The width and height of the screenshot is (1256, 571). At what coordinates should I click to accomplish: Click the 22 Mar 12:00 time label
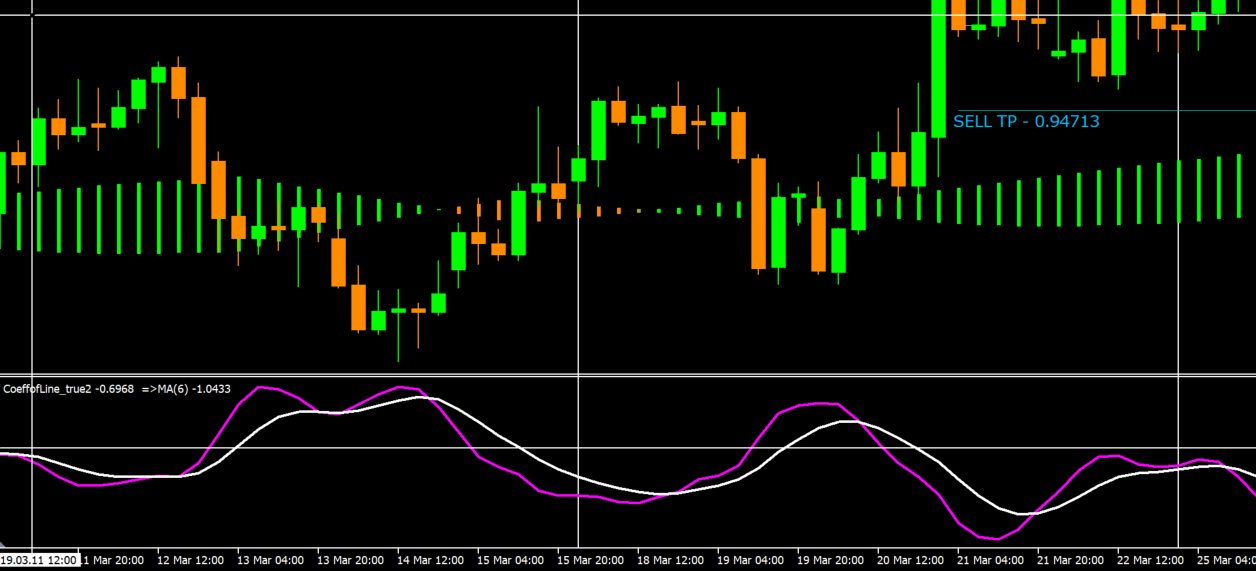1151,561
